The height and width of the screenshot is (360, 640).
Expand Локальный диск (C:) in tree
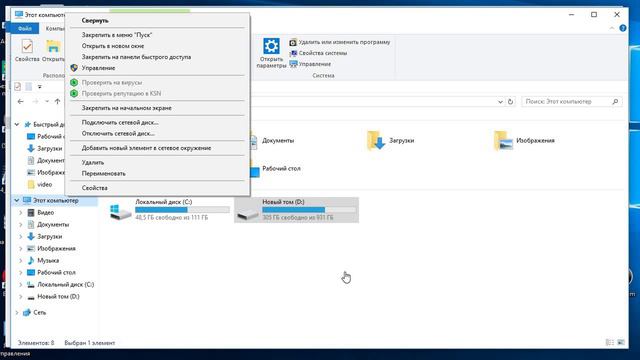tap(20, 284)
